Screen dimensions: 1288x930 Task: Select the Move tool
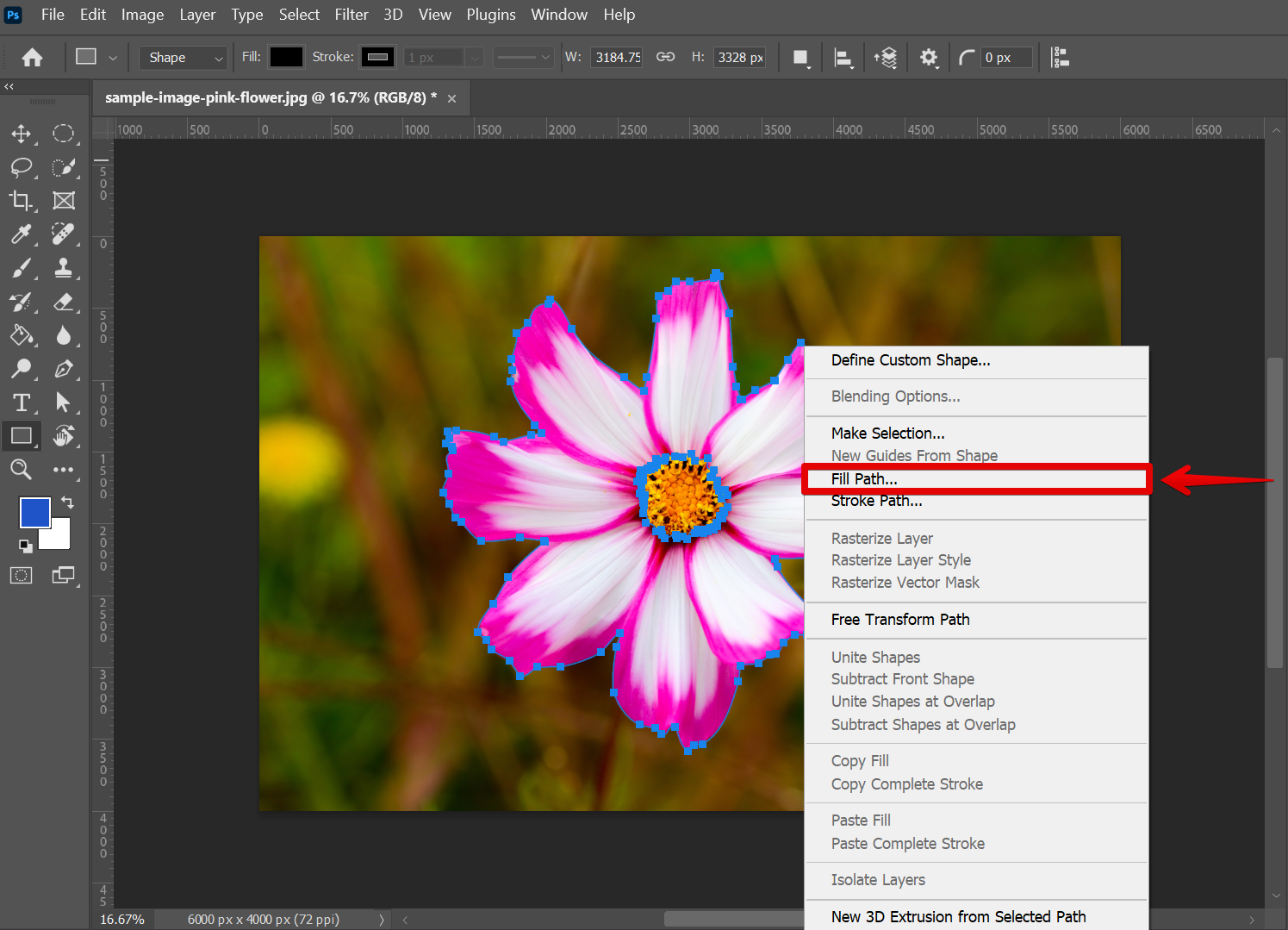pyautogui.click(x=21, y=134)
